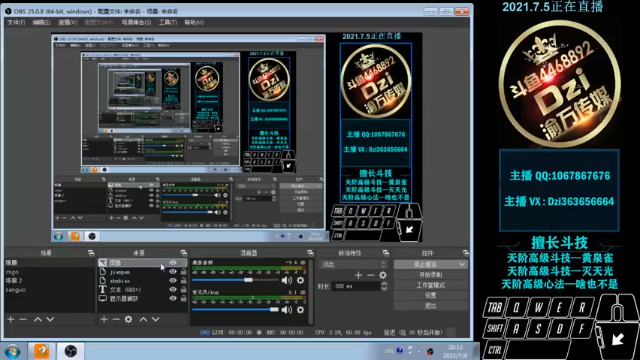Screen dimensions: 640x360
Task: Select the sanguo scene
Action: click(x=49, y=290)
